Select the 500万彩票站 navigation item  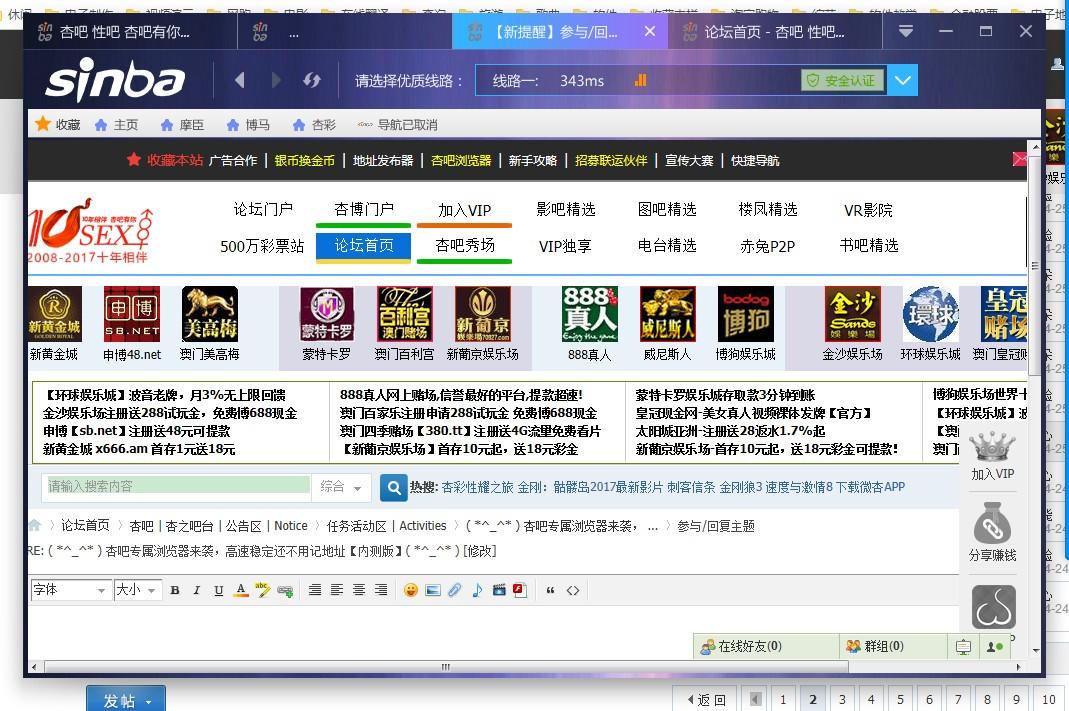tap(262, 246)
